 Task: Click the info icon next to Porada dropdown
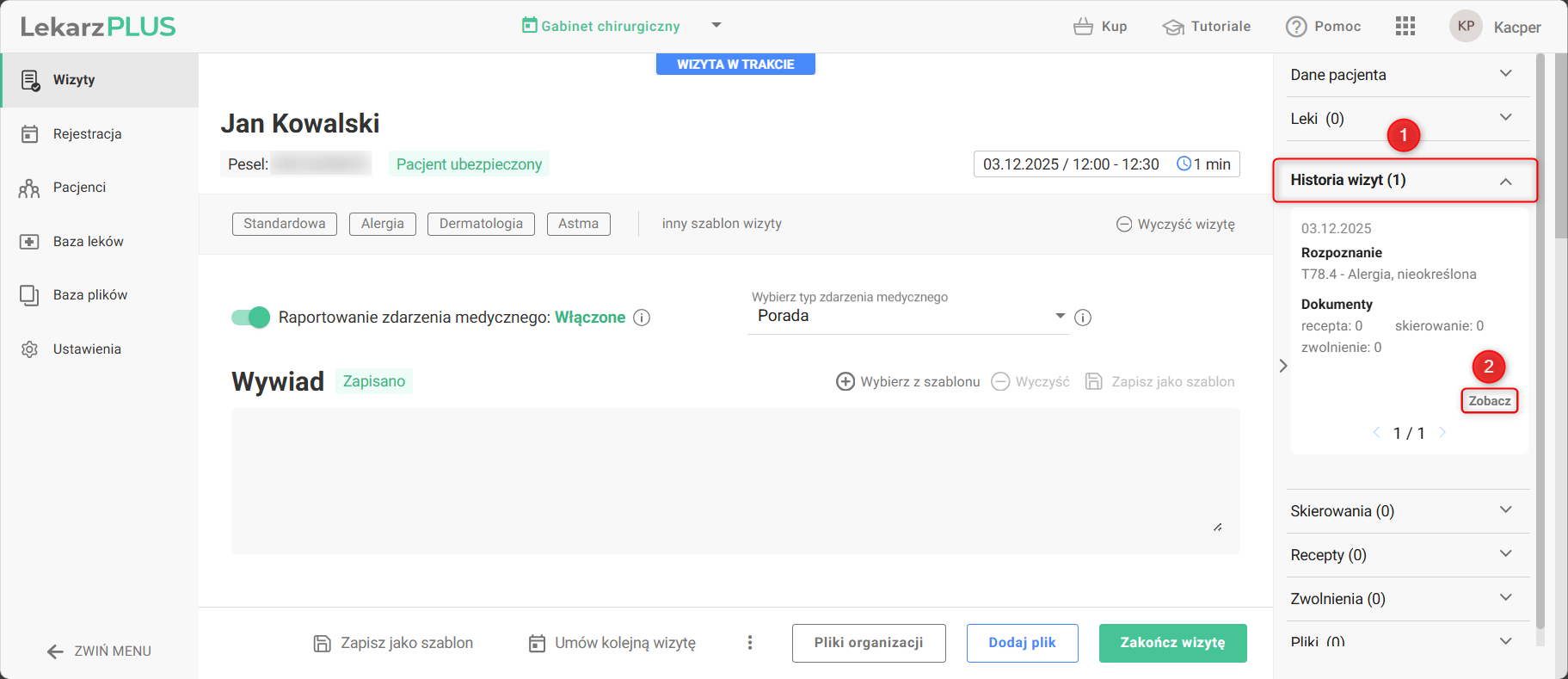click(x=1083, y=318)
